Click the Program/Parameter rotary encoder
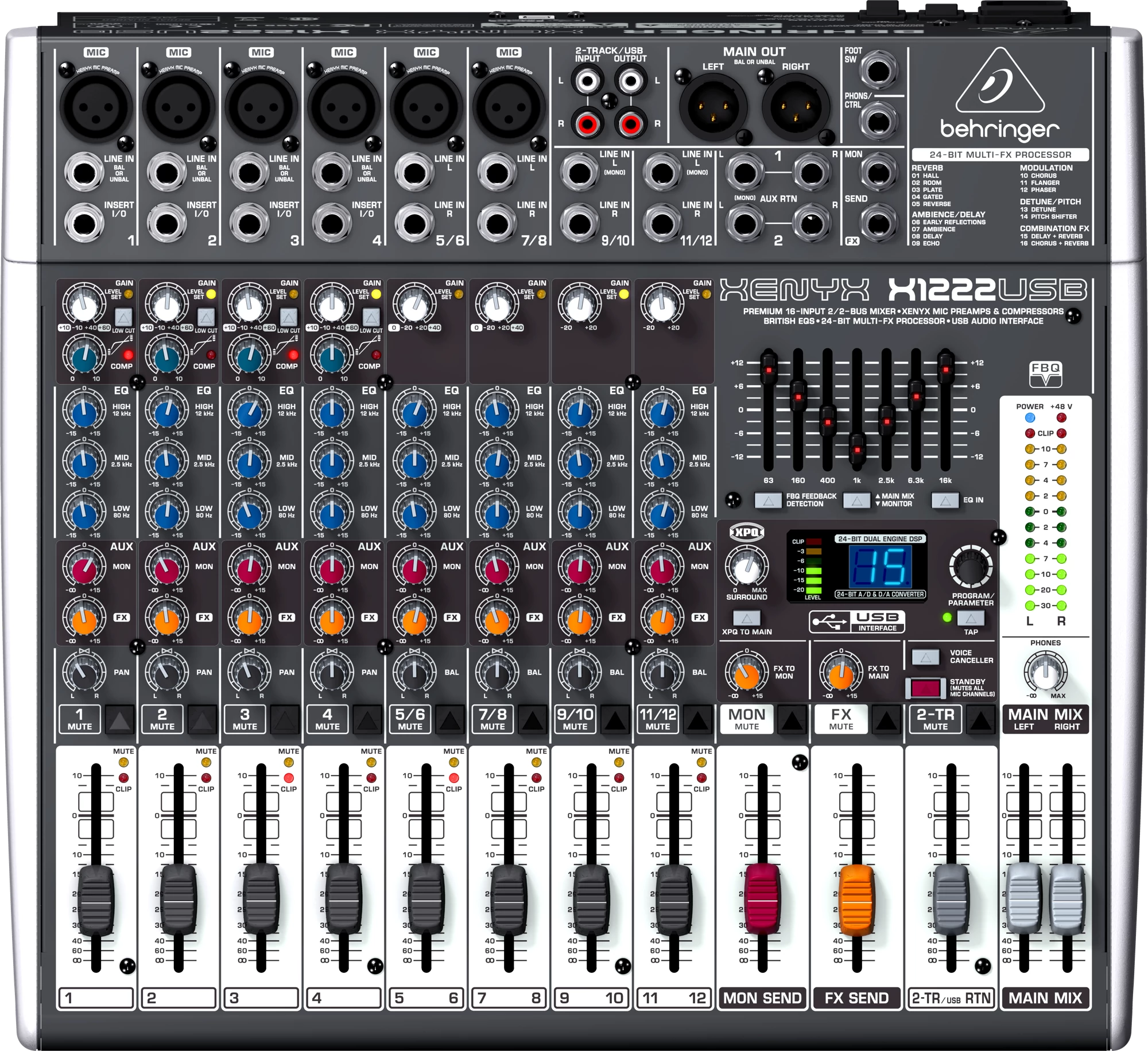The height and width of the screenshot is (1051, 1148). 971,568
